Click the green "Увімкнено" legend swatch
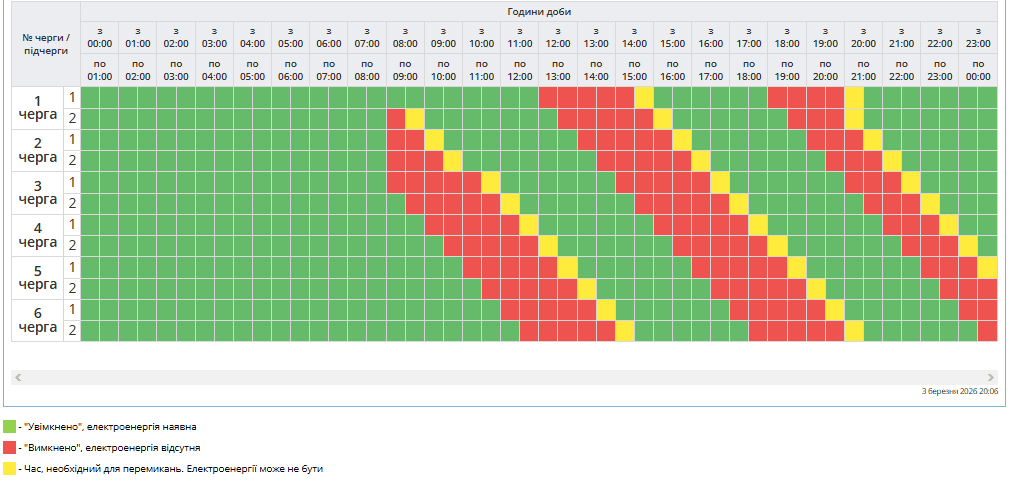Screen dimensions: 1013x481 (x=9, y=427)
